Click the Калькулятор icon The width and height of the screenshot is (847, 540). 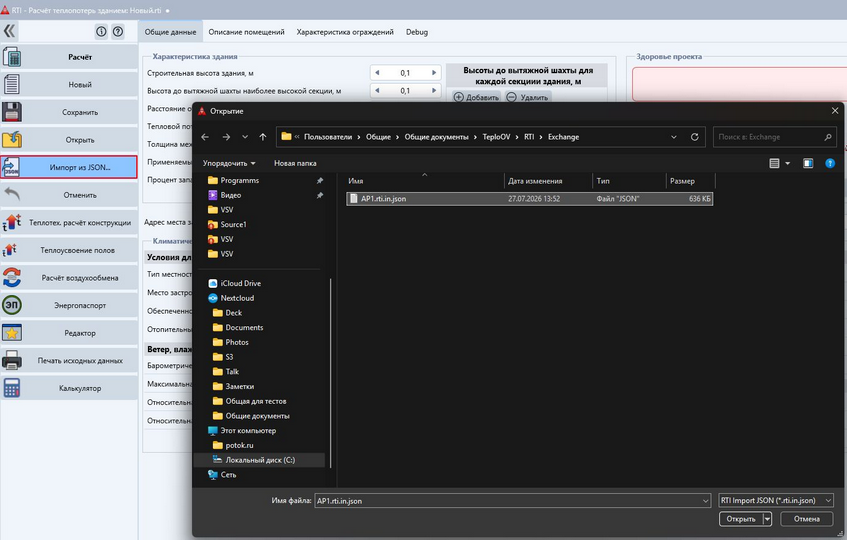click(x=12, y=388)
